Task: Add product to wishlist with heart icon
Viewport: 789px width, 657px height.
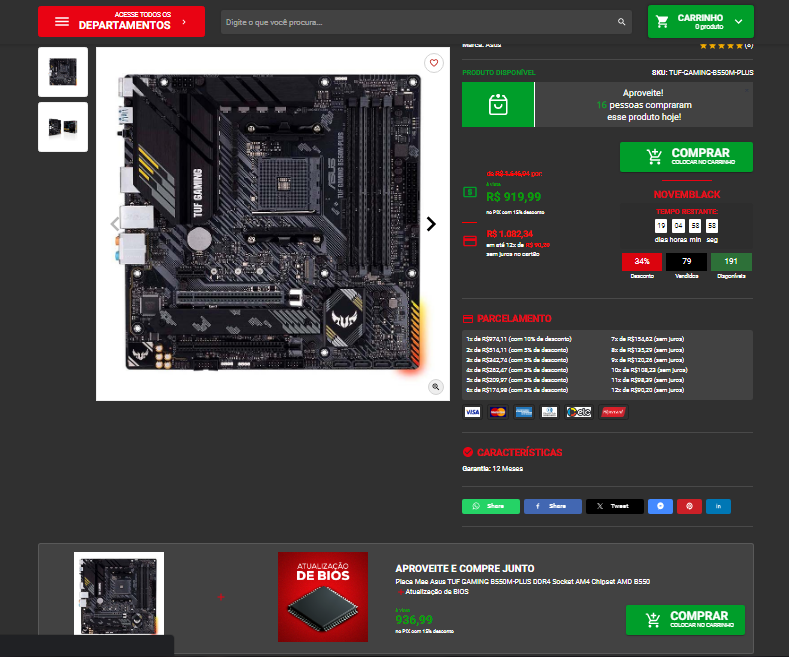Action: (434, 63)
